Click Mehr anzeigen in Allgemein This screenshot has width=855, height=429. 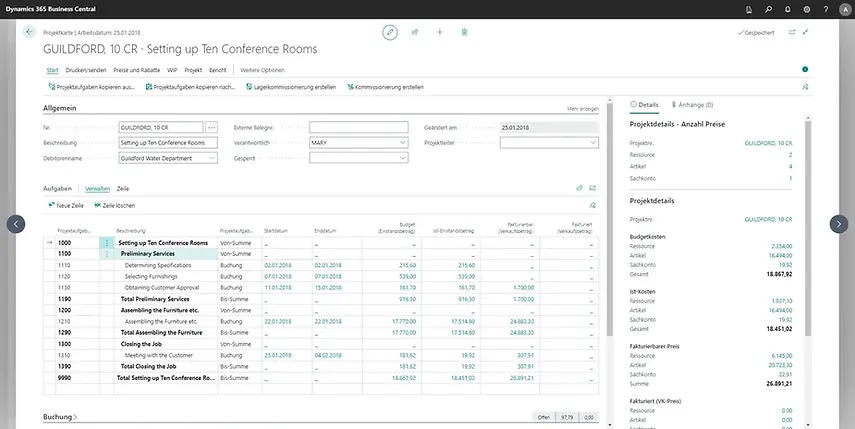pos(583,109)
